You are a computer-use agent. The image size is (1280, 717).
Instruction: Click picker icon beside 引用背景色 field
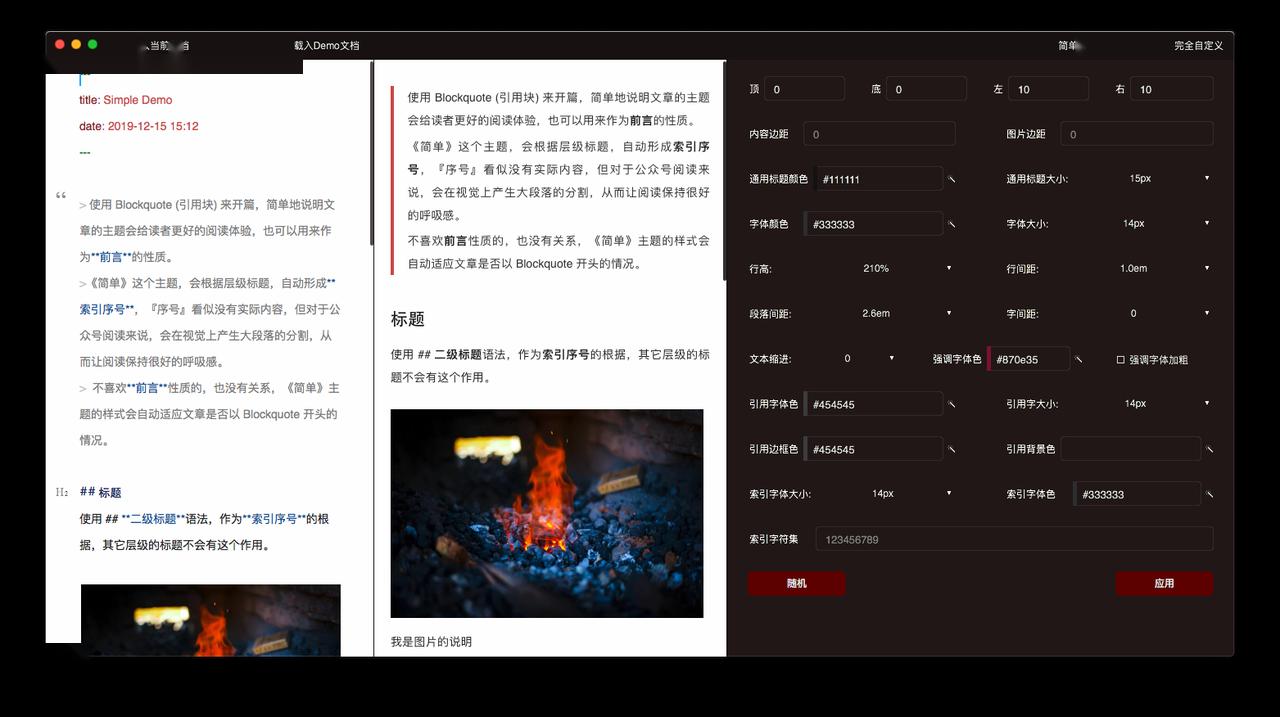(x=1209, y=450)
